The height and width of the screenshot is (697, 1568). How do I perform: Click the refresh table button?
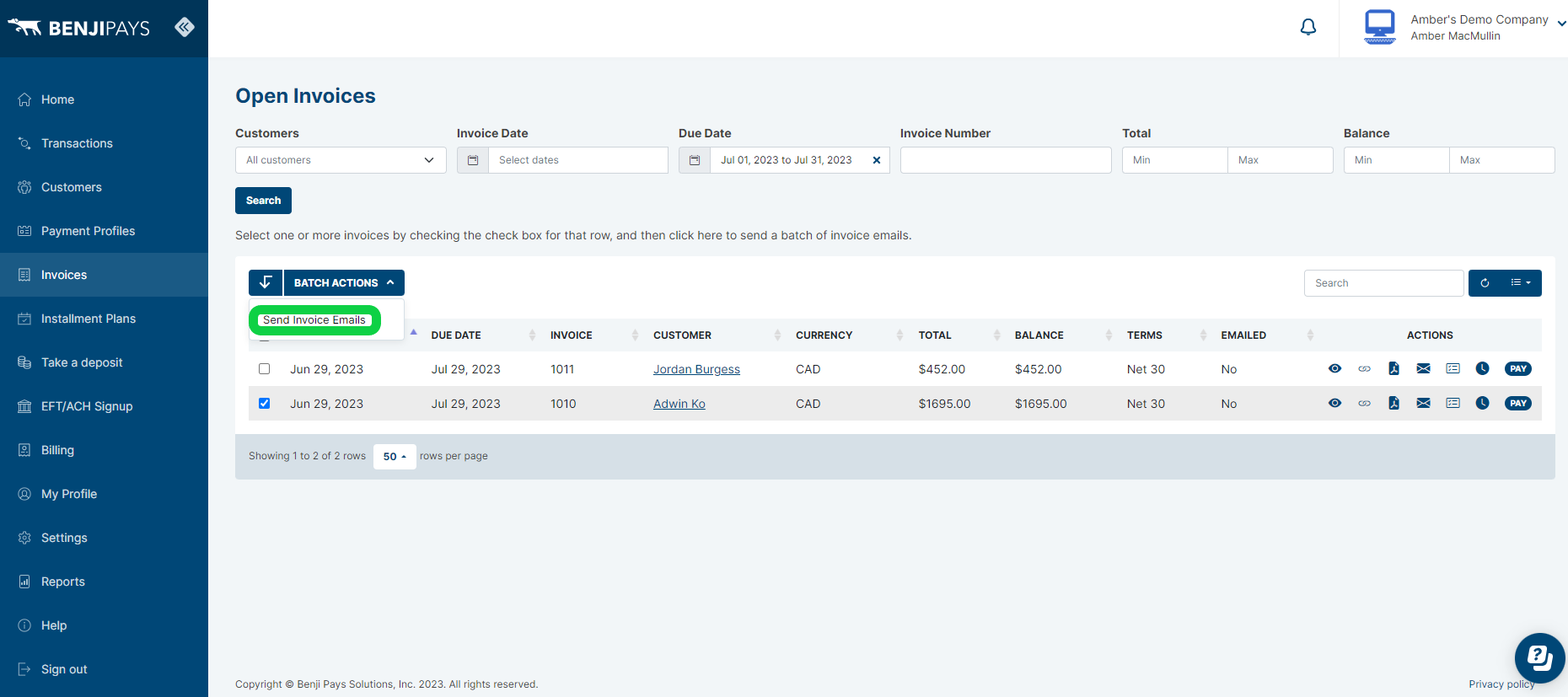click(1485, 283)
